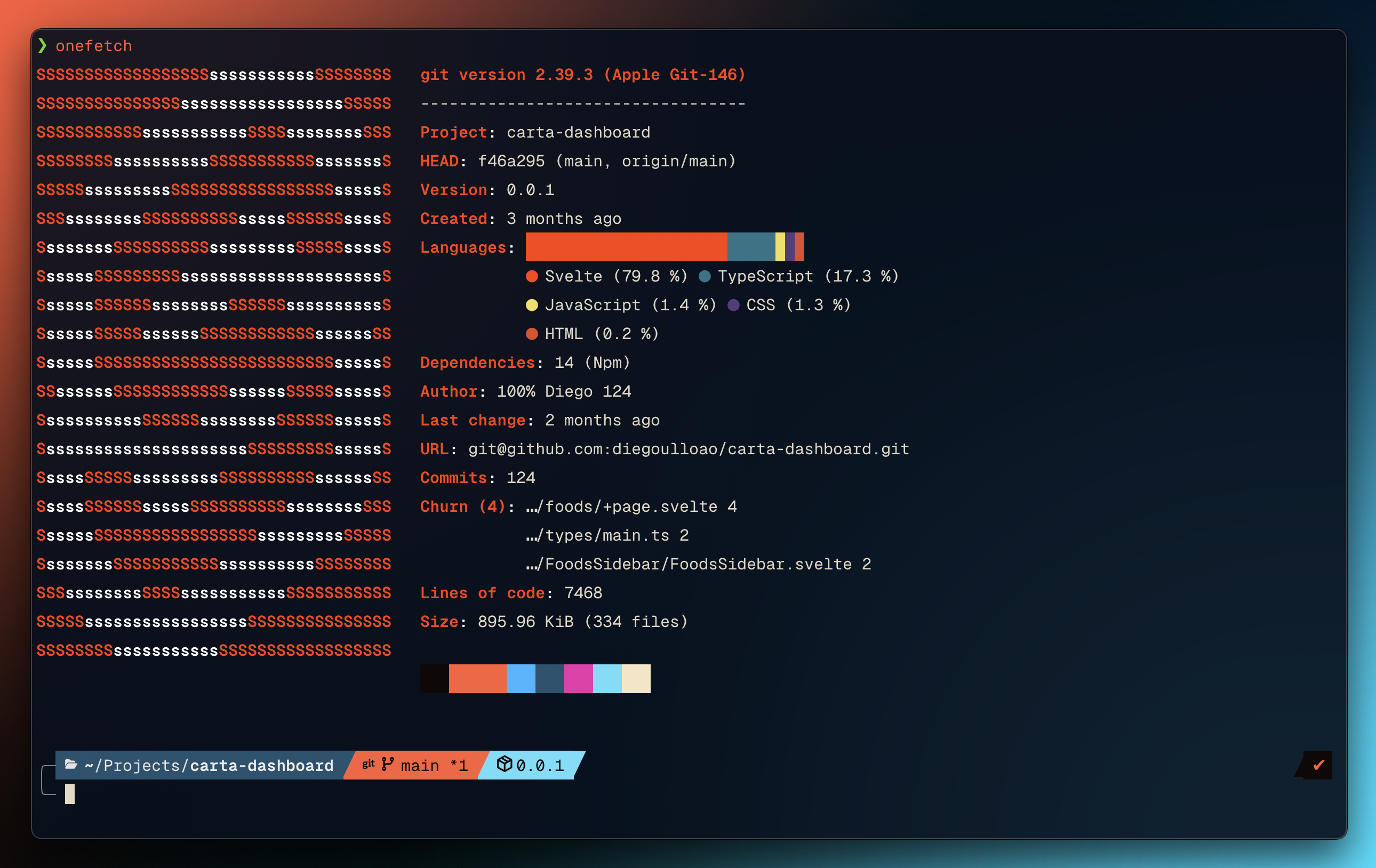Click the magenta palette swatch

(x=579, y=678)
